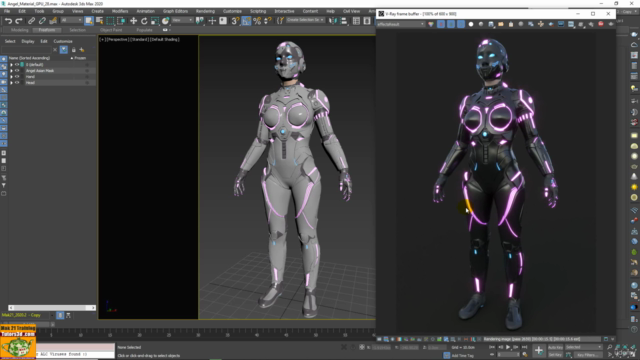
Task: Toggle the 3D Snaps icon
Action: [x=235, y=21]
